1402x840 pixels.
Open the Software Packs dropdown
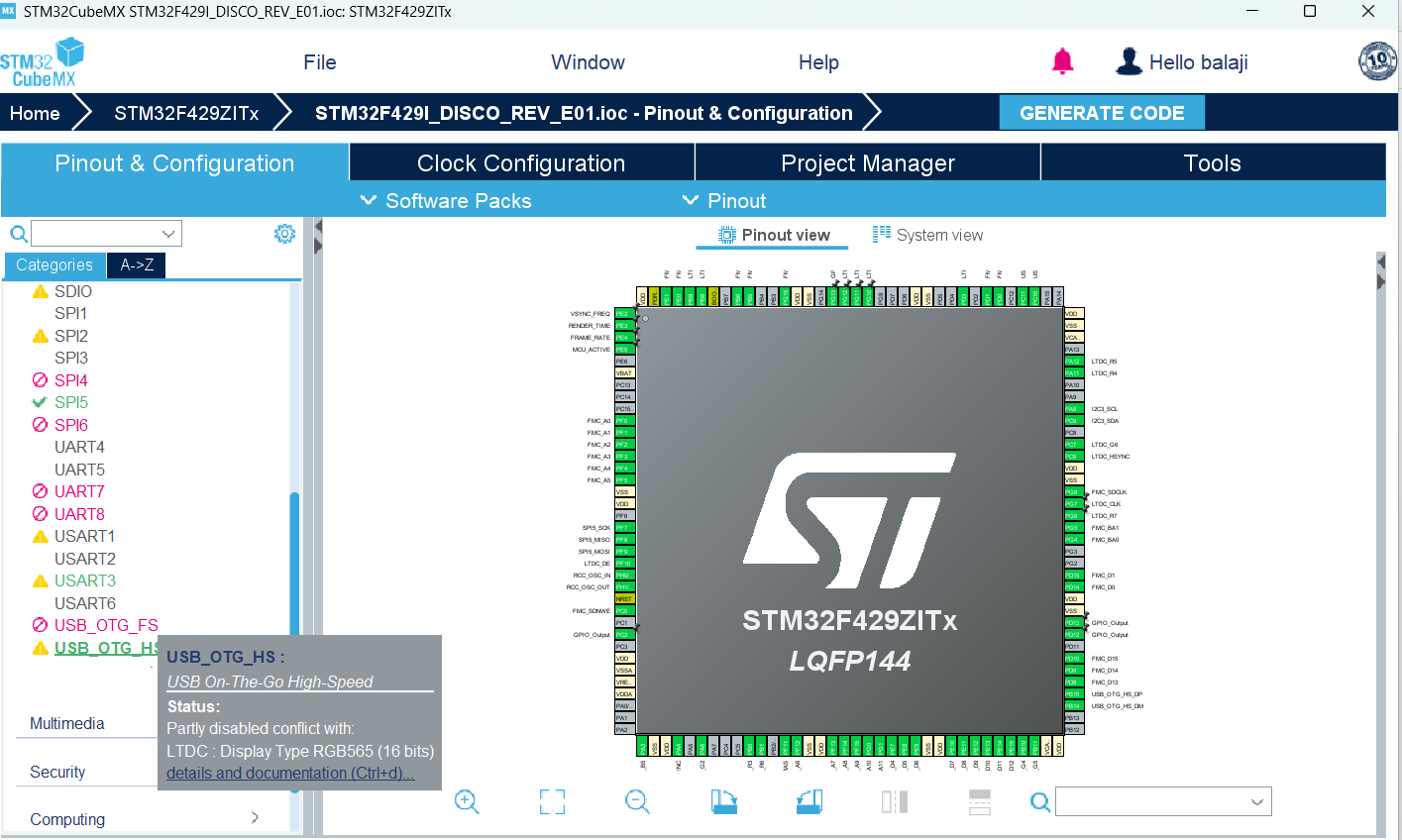coord(445,200)
